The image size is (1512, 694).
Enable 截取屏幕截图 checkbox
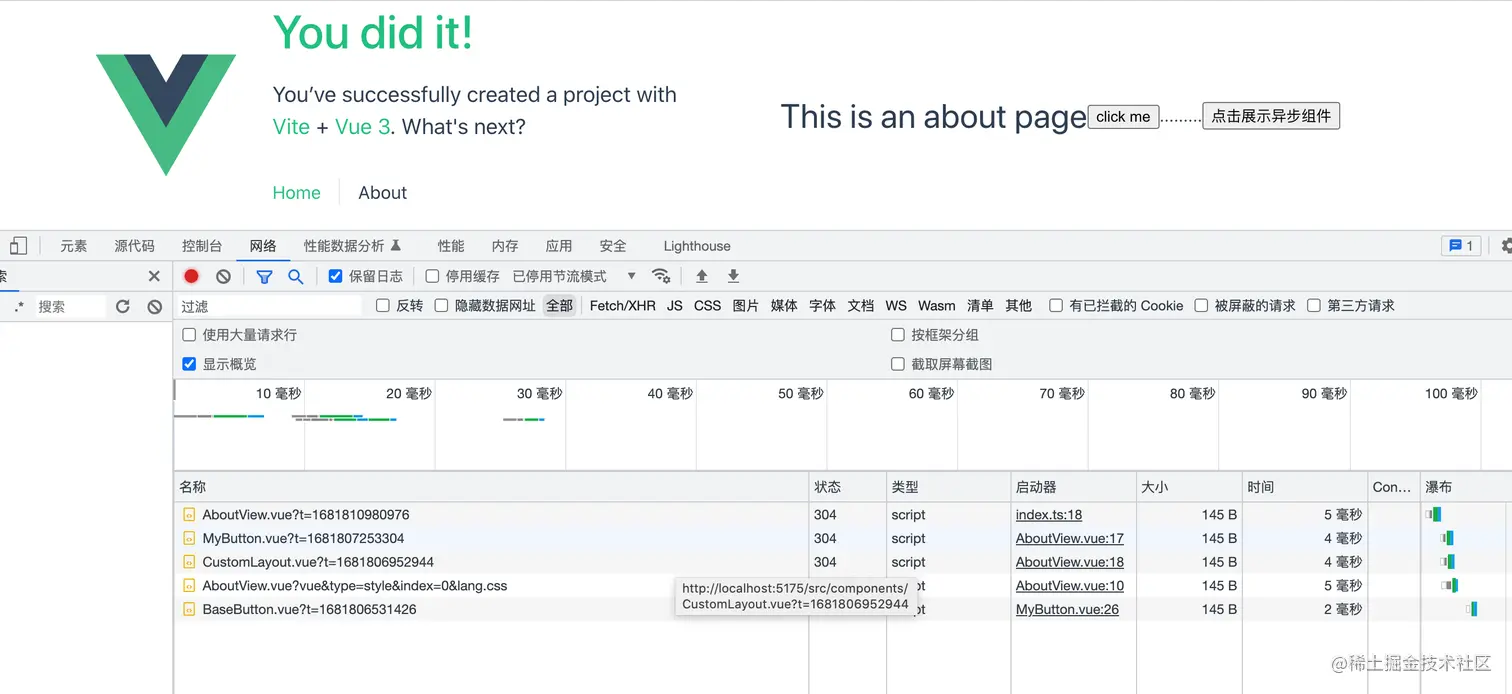tap(898, 364)
